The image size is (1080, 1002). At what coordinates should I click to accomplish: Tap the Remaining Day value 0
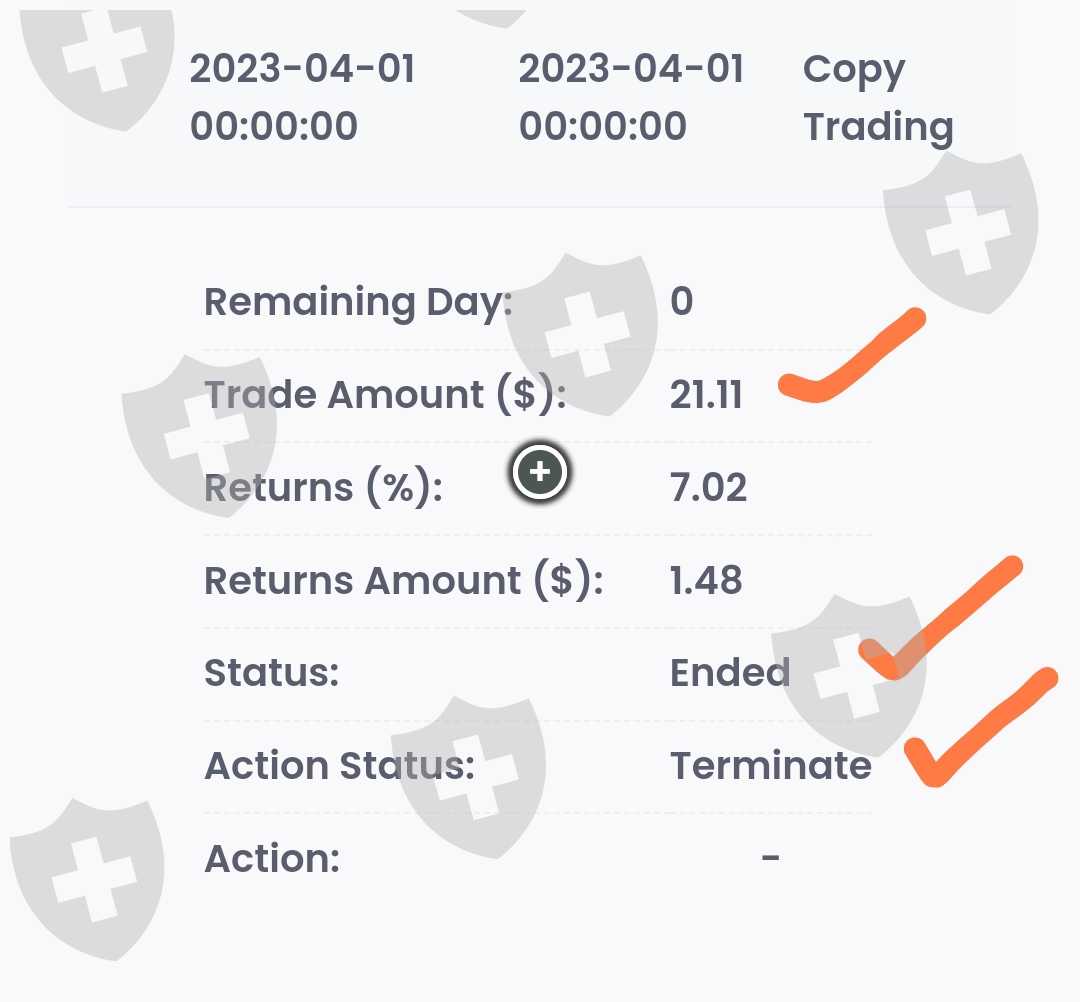[681, 302]
